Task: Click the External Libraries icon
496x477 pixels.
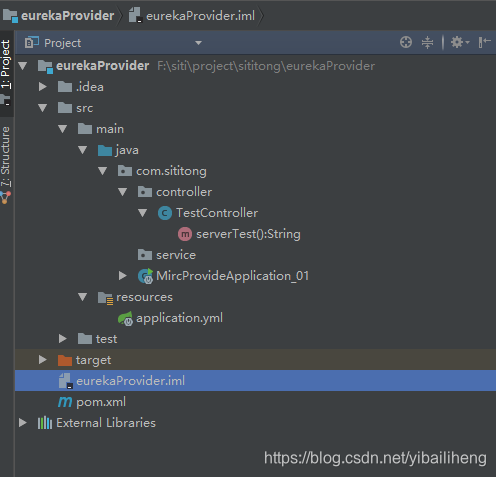Action: click(x=45, y=423)
